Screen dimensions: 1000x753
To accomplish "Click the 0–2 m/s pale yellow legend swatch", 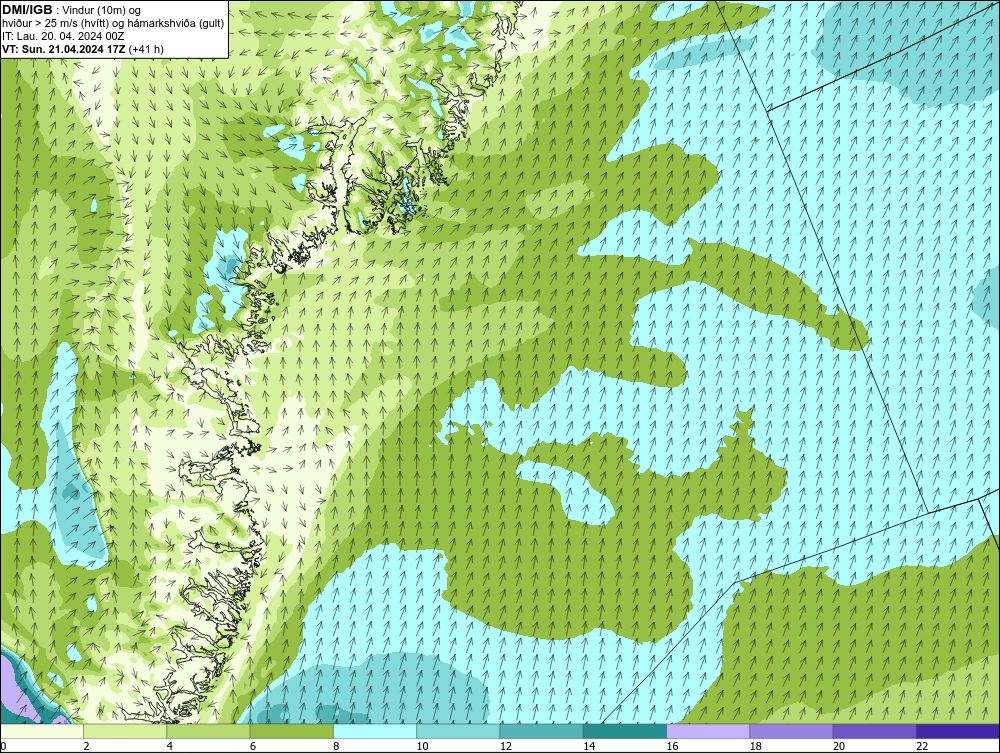I will [x=42, y=731].
